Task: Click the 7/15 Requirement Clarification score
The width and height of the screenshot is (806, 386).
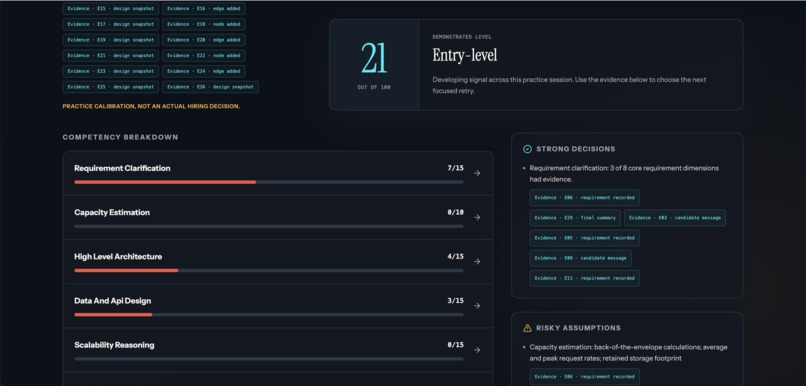Action: coord(455,168)
